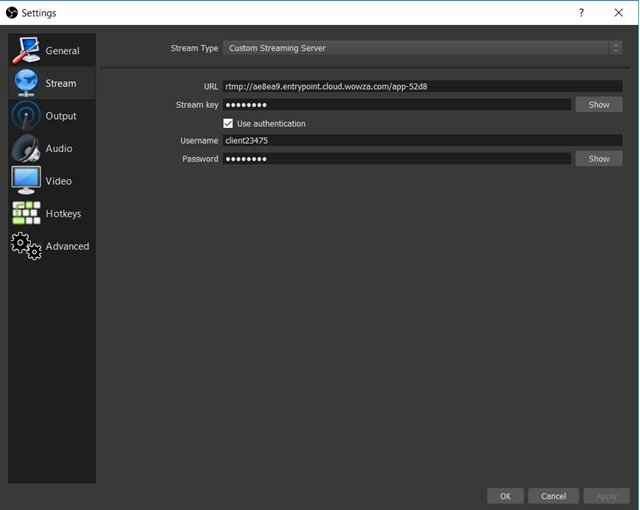Screen dimensions: 640x510
Task: Switch to General settings tab label
Action: coord(62,51)
